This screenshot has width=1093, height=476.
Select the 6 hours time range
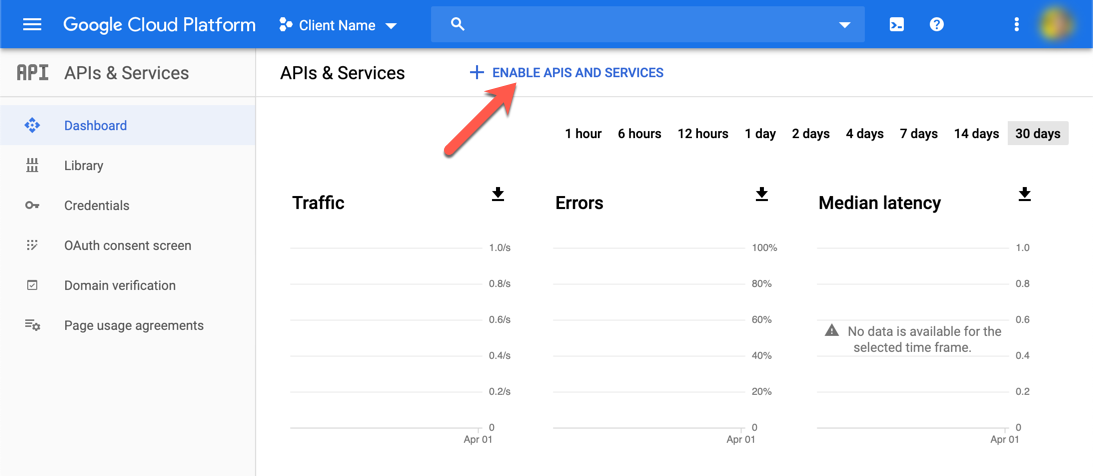639,134
